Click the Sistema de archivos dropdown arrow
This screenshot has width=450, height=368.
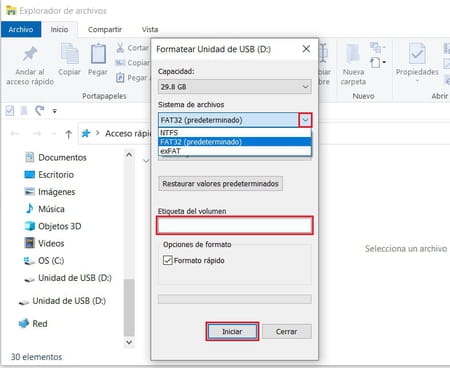305,120
